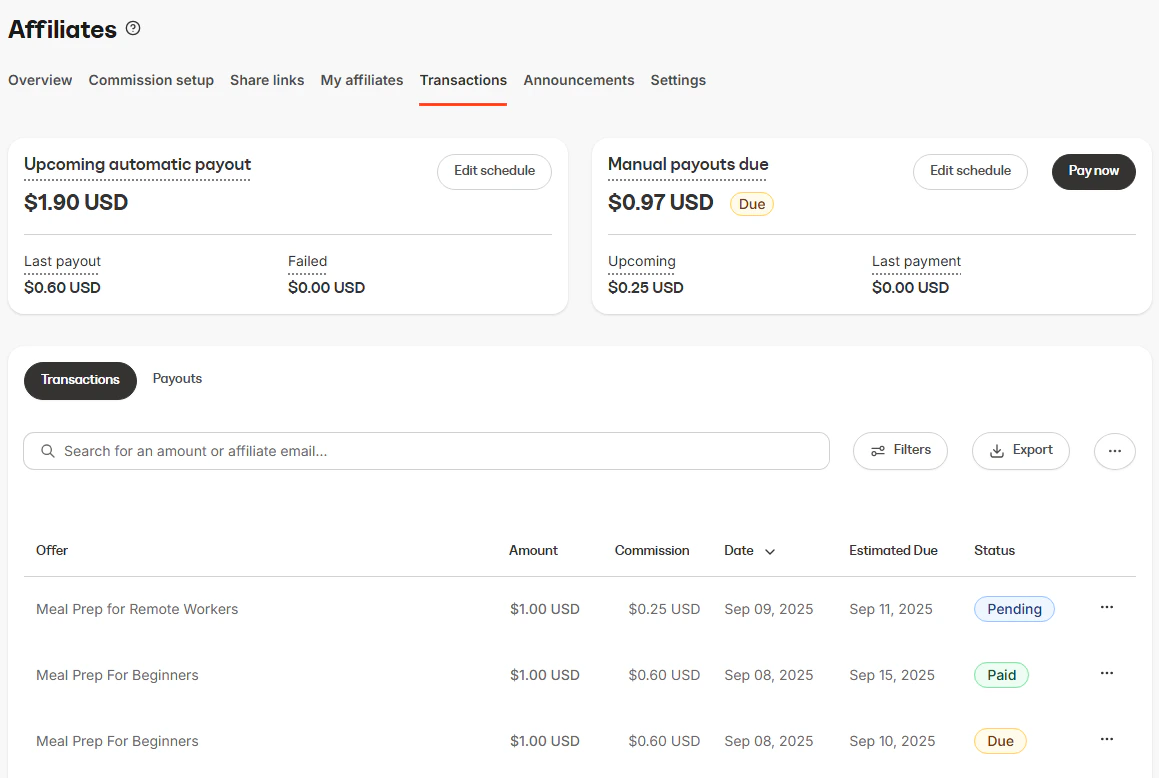Sort transactions by the Date column
Screen dimensions: 1159x778
pos(749,550)
